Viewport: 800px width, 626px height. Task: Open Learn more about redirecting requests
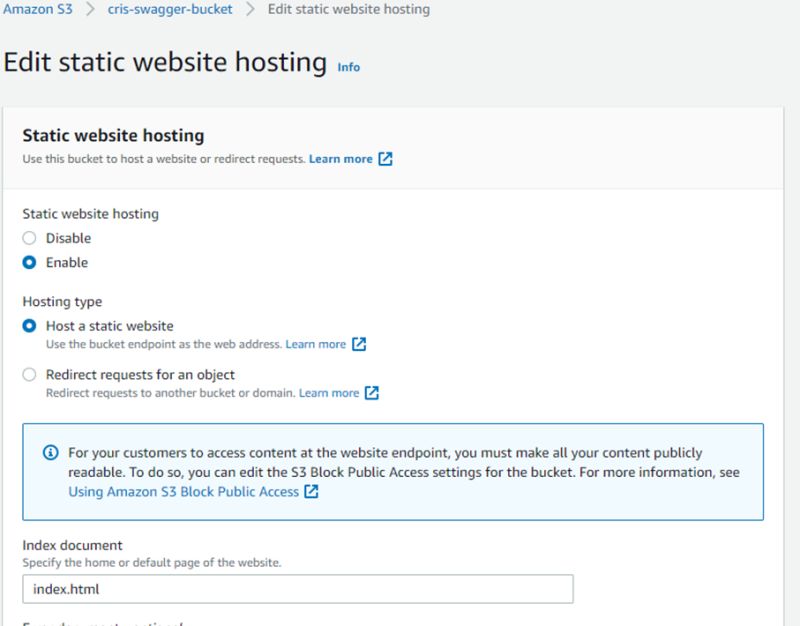point(329,393)
